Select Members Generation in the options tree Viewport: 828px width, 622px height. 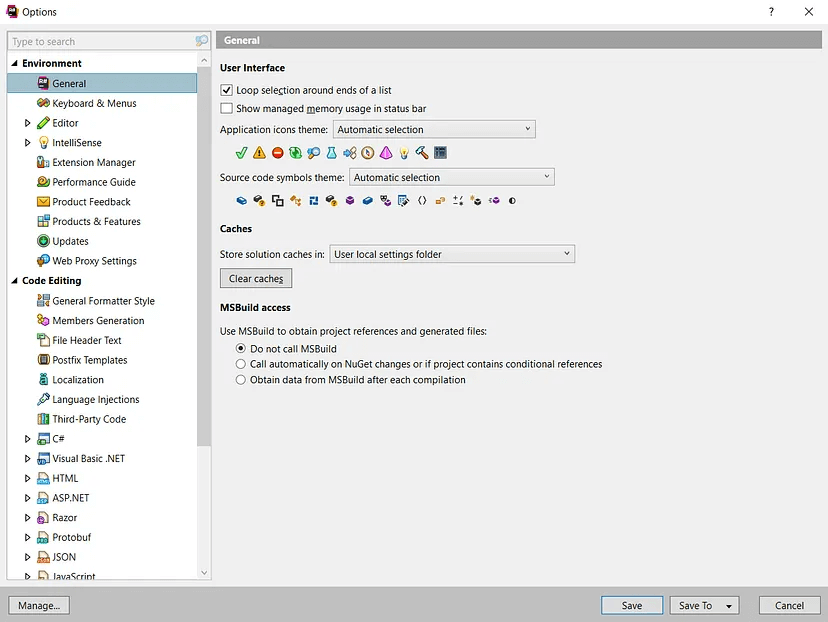(x=98, y=321)
